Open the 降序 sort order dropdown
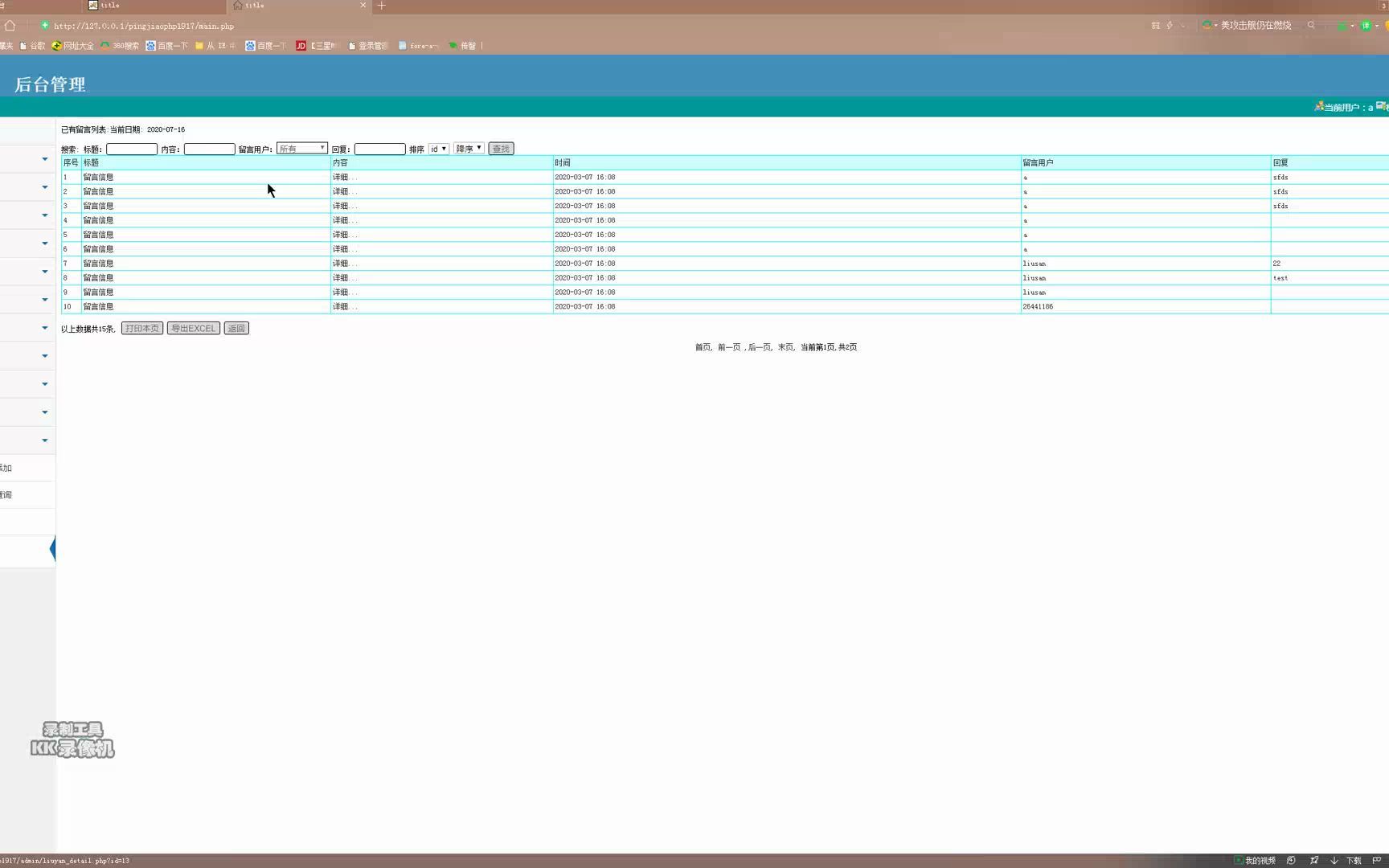Screen dimensions: 1389x868 [x=469, y=149]
